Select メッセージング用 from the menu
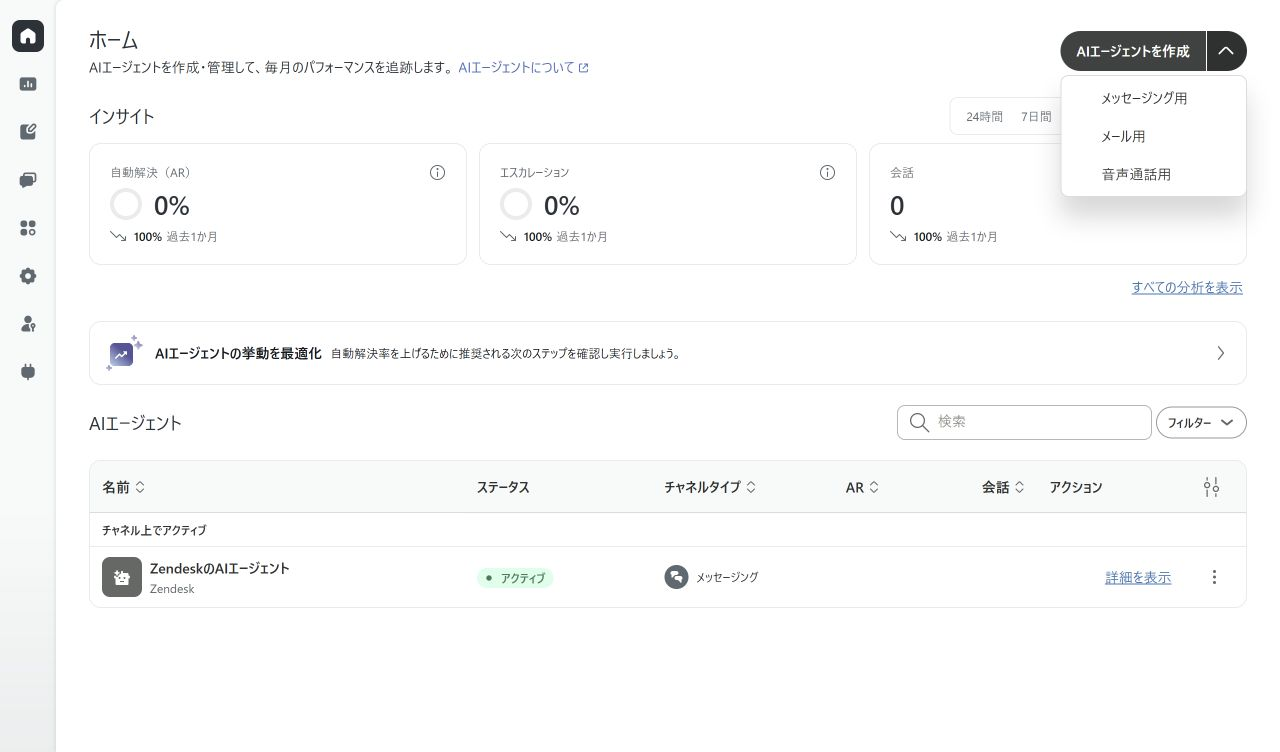Image resolution: width=1280 pixels, height=752 pixels. (x=1153, y=98)
